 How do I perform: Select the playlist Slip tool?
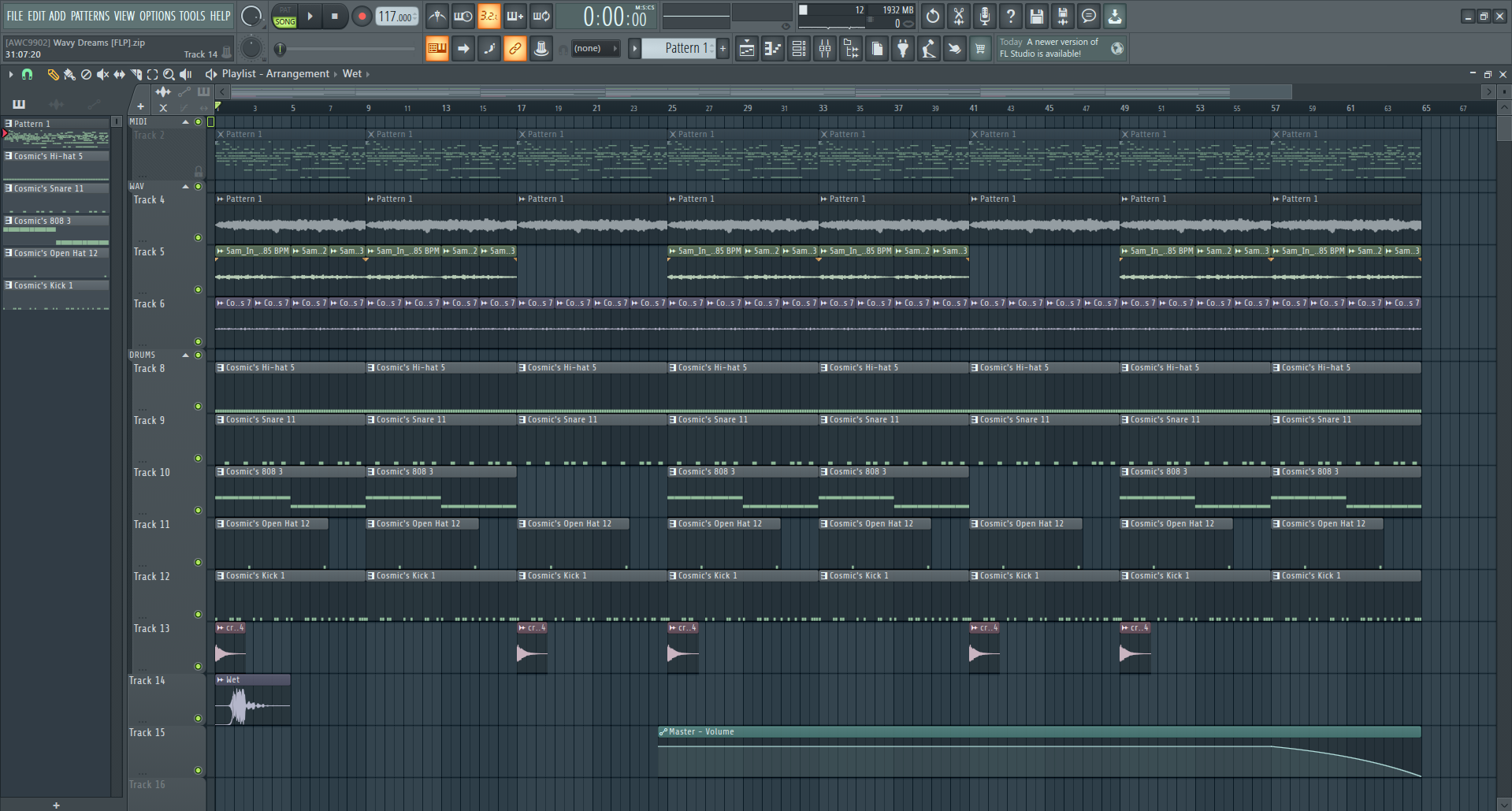119,74
